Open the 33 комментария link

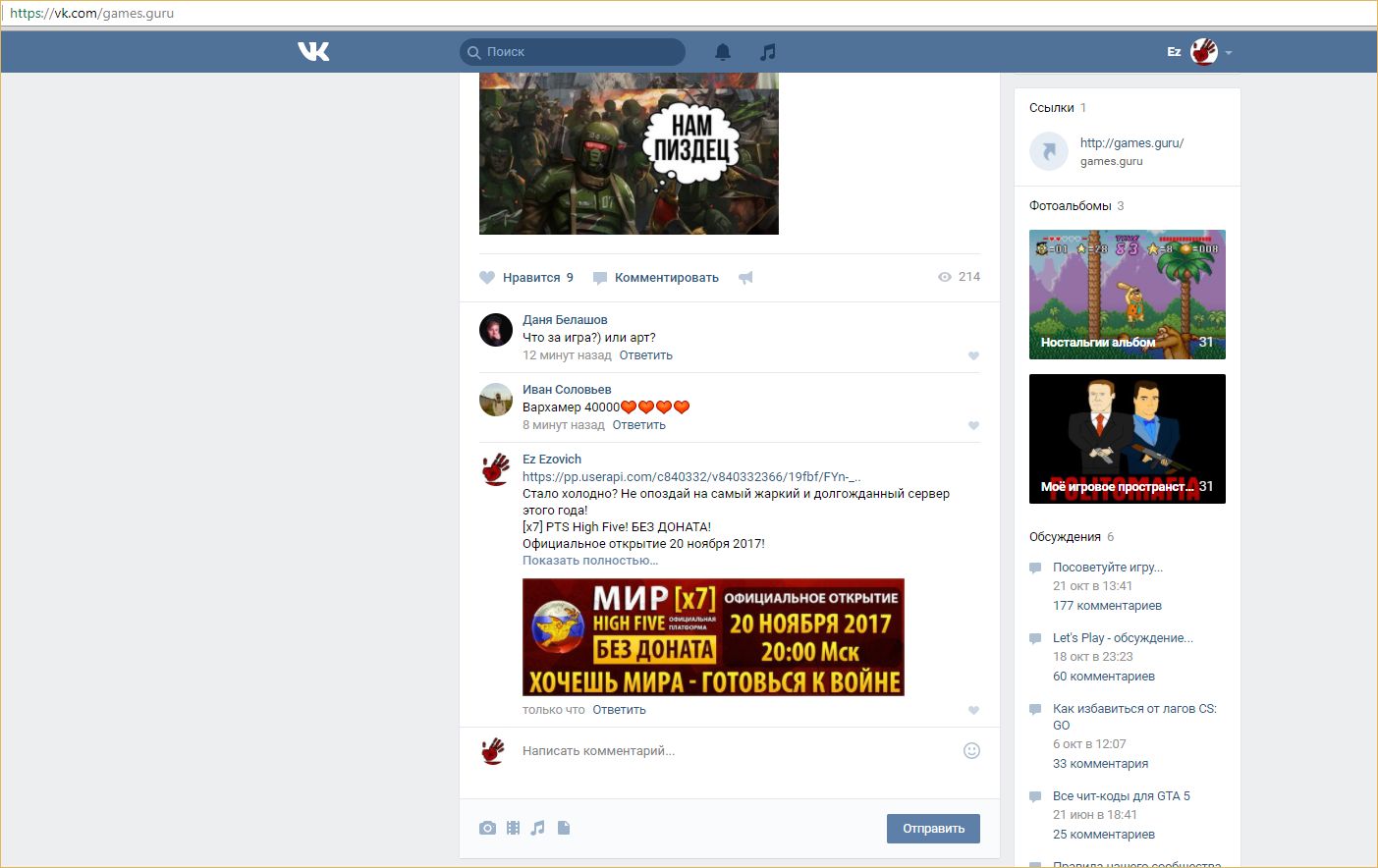coord(1100,764)
